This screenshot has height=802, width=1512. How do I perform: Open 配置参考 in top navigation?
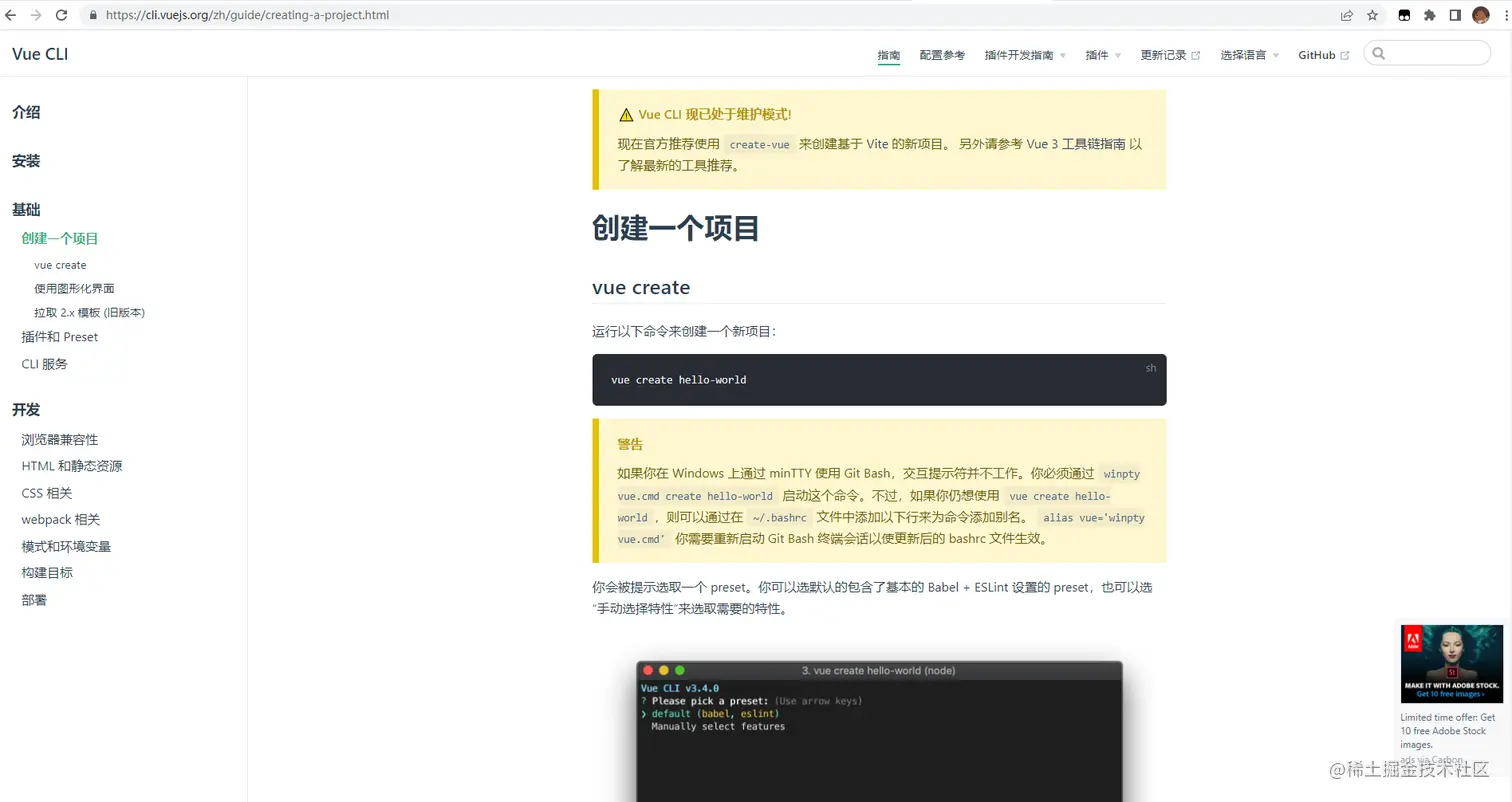(942, 55)
